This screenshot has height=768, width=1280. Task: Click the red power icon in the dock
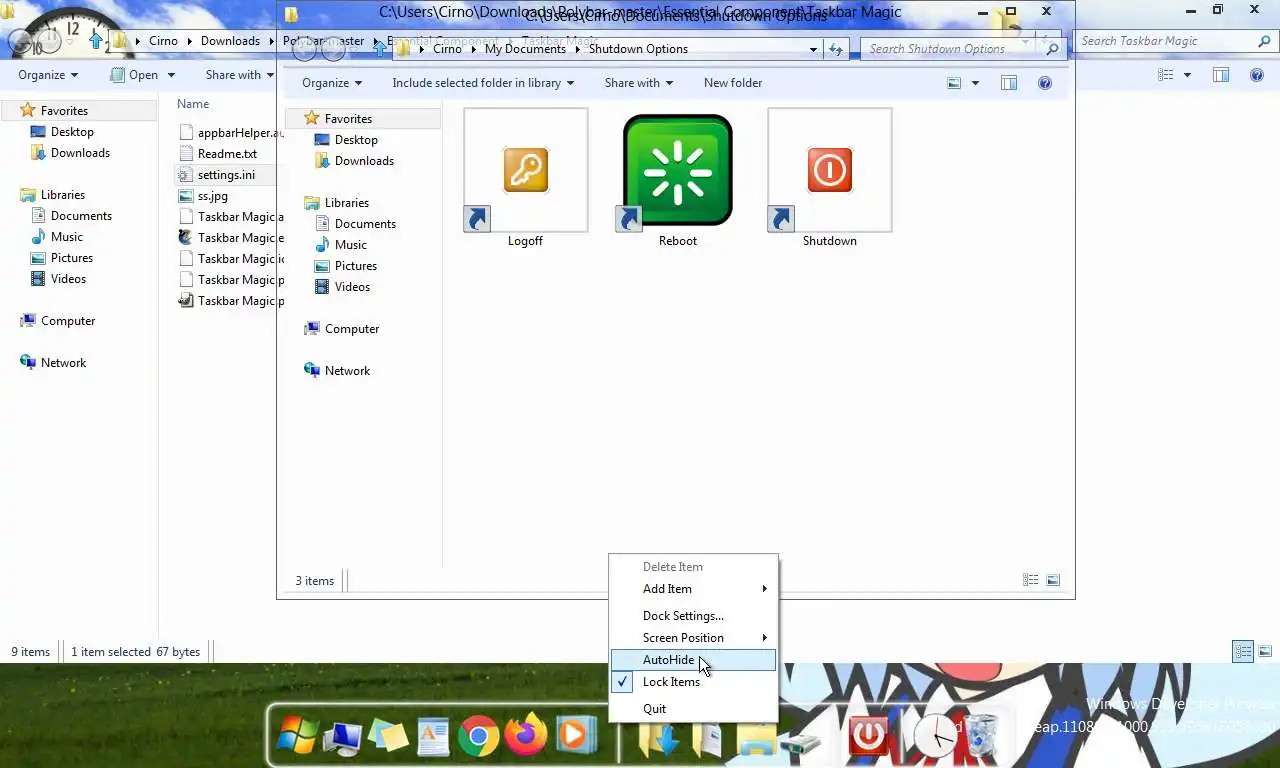pos(868,736)
